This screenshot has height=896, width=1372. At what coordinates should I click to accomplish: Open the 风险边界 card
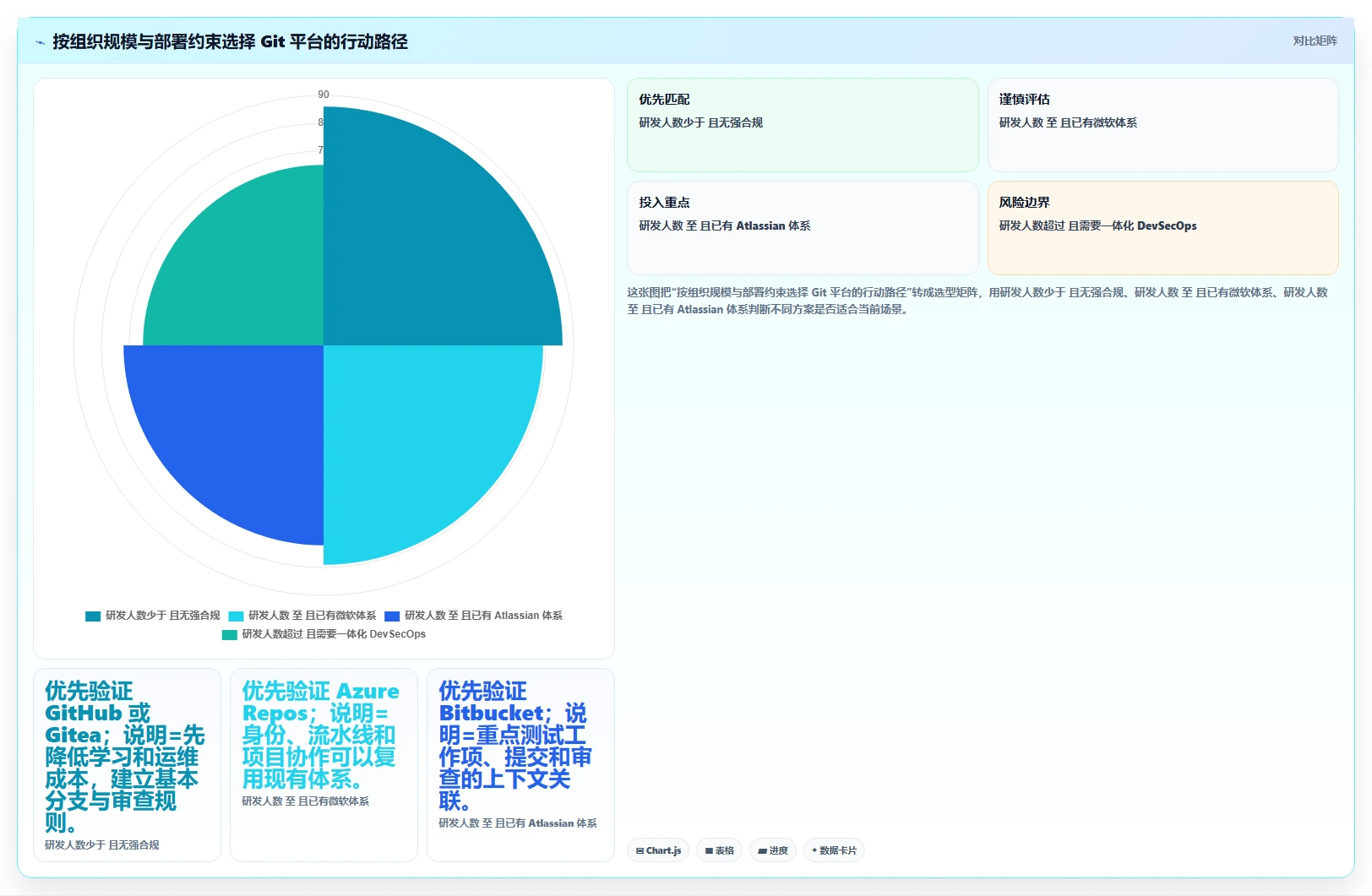(x=1162, y=228)
